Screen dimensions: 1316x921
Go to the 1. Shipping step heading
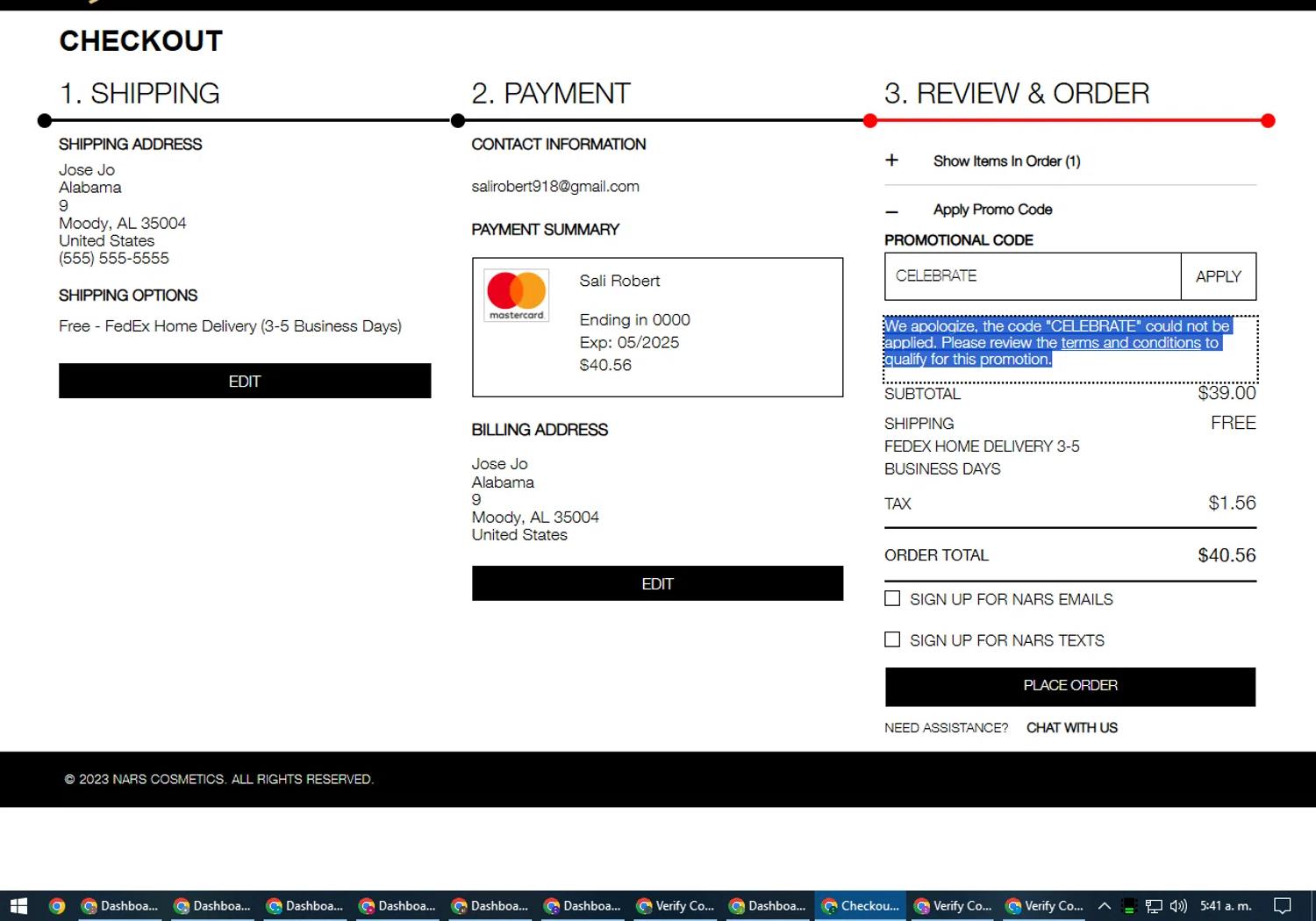point(139,93)
